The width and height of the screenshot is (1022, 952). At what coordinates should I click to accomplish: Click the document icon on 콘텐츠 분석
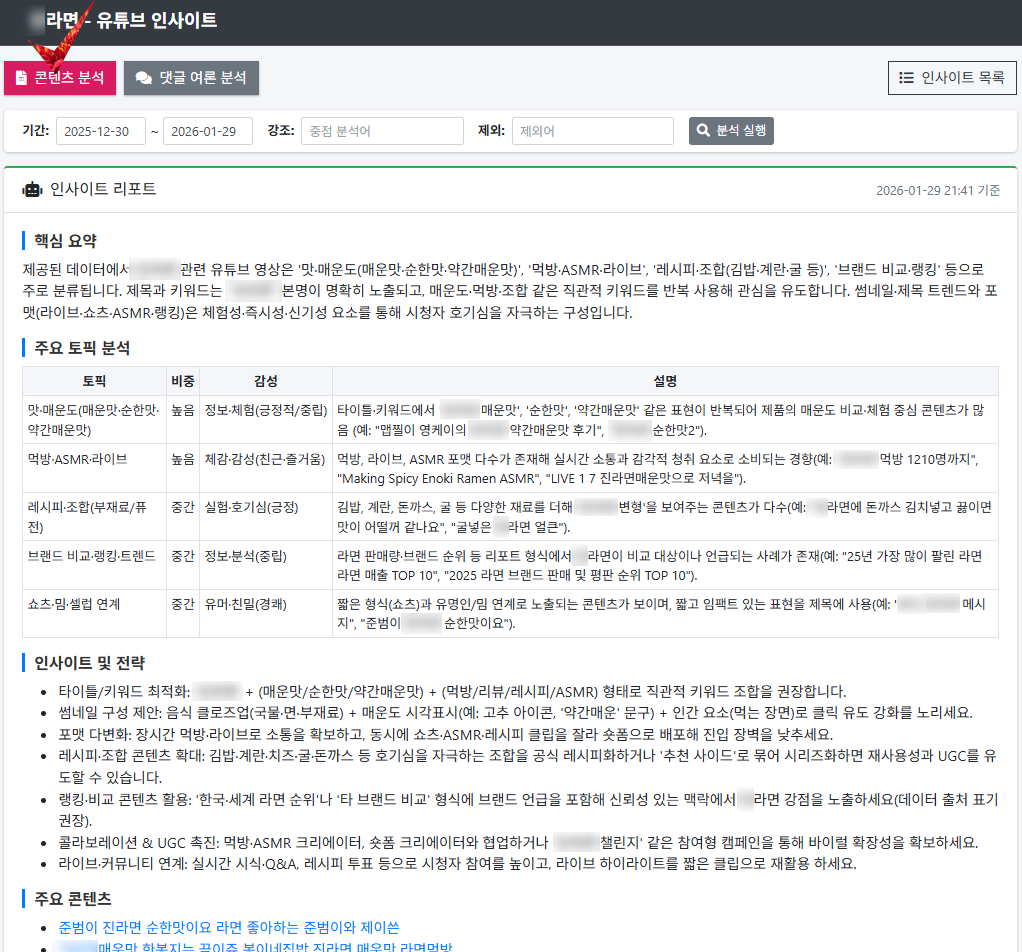22,78
